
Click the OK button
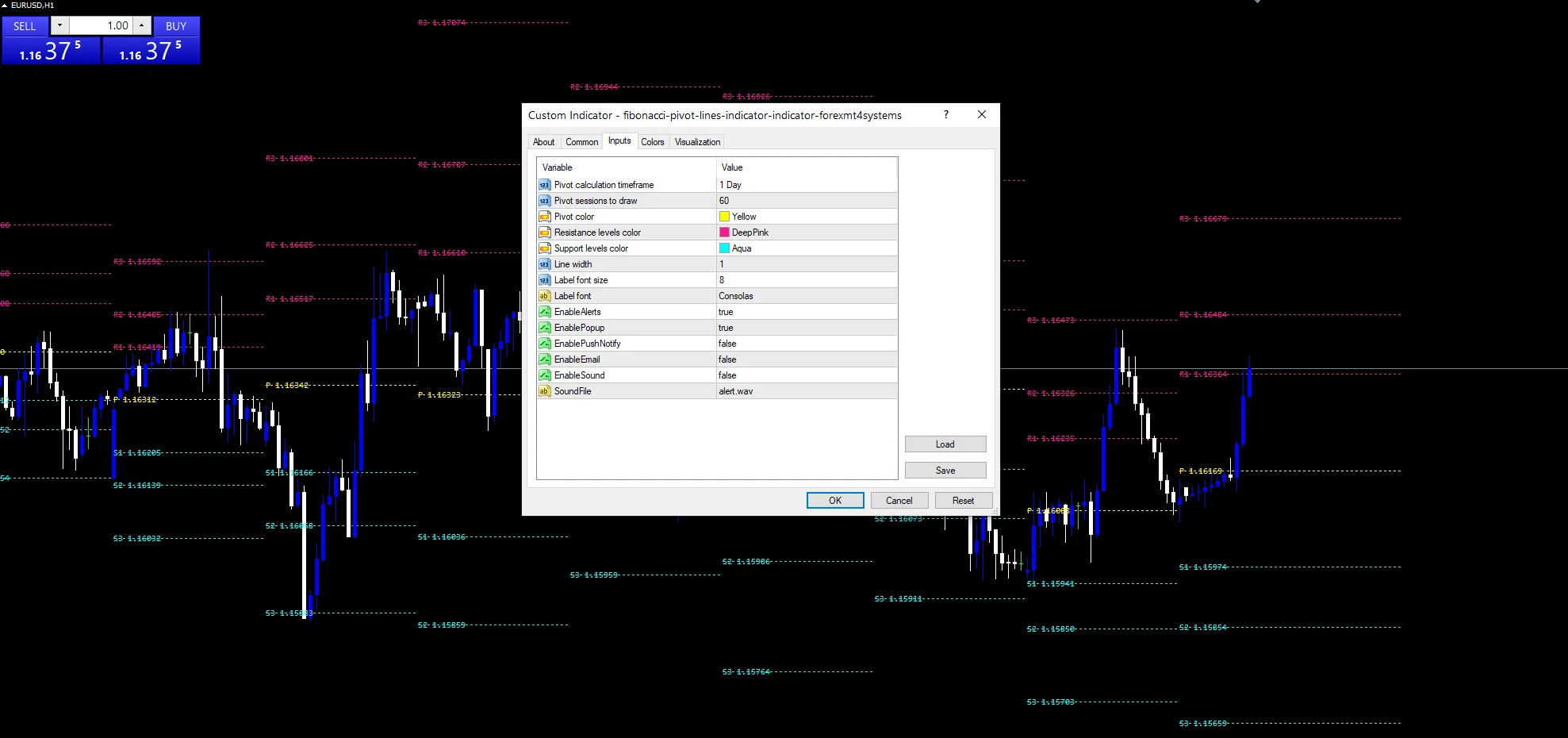tap(835, 501)
